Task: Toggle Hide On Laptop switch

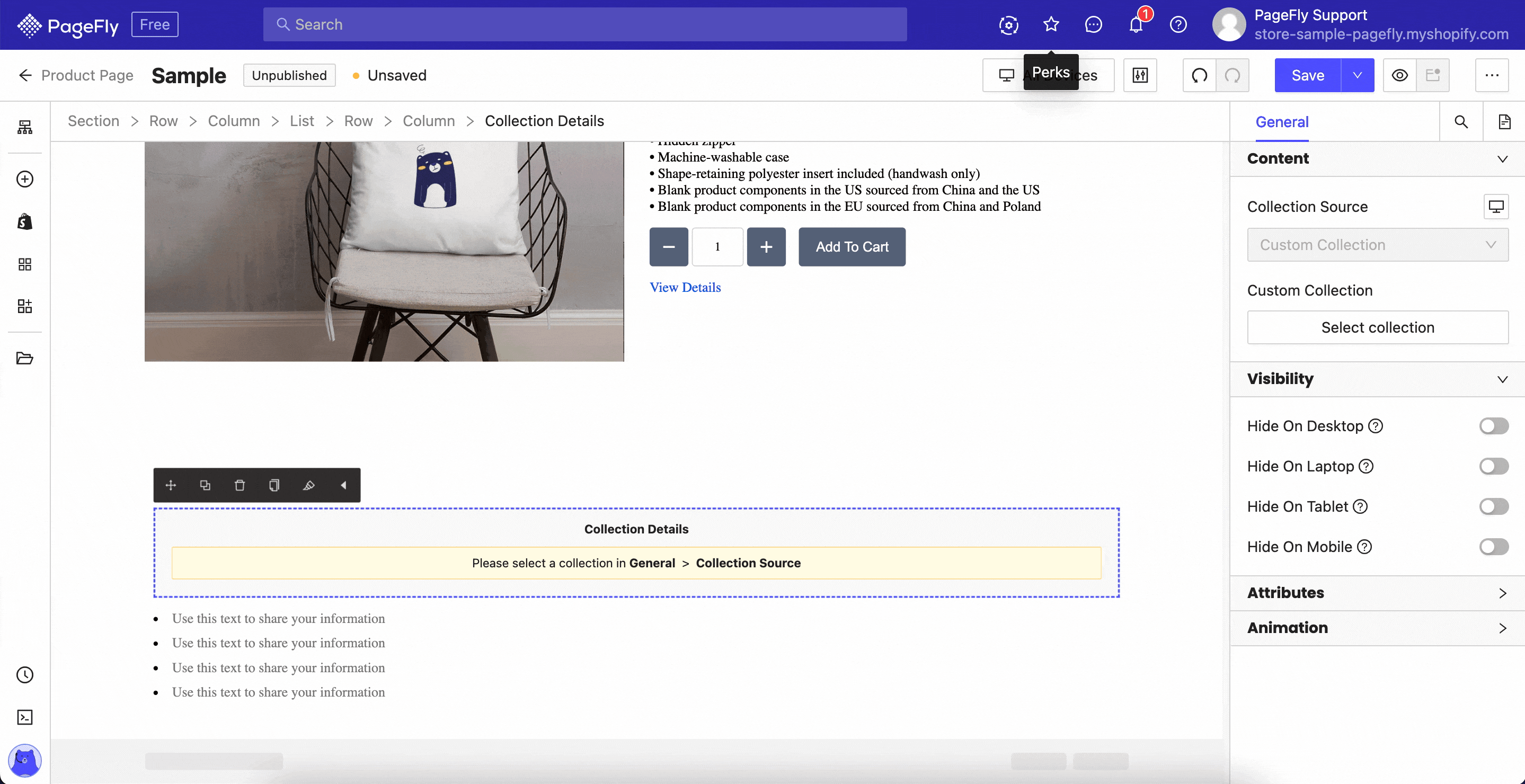Action: pyautogui.click(x=1494, y=466)
